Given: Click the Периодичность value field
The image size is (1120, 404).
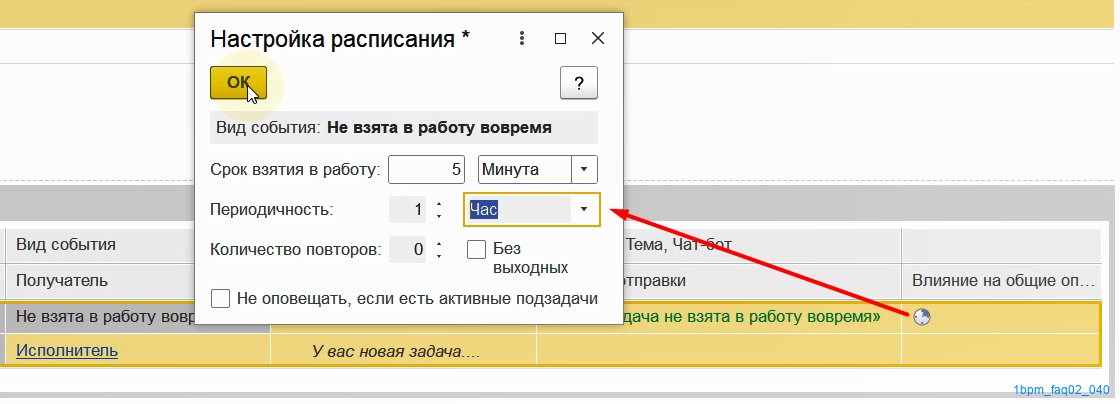Looking at the screenshot, I should 407,210.
